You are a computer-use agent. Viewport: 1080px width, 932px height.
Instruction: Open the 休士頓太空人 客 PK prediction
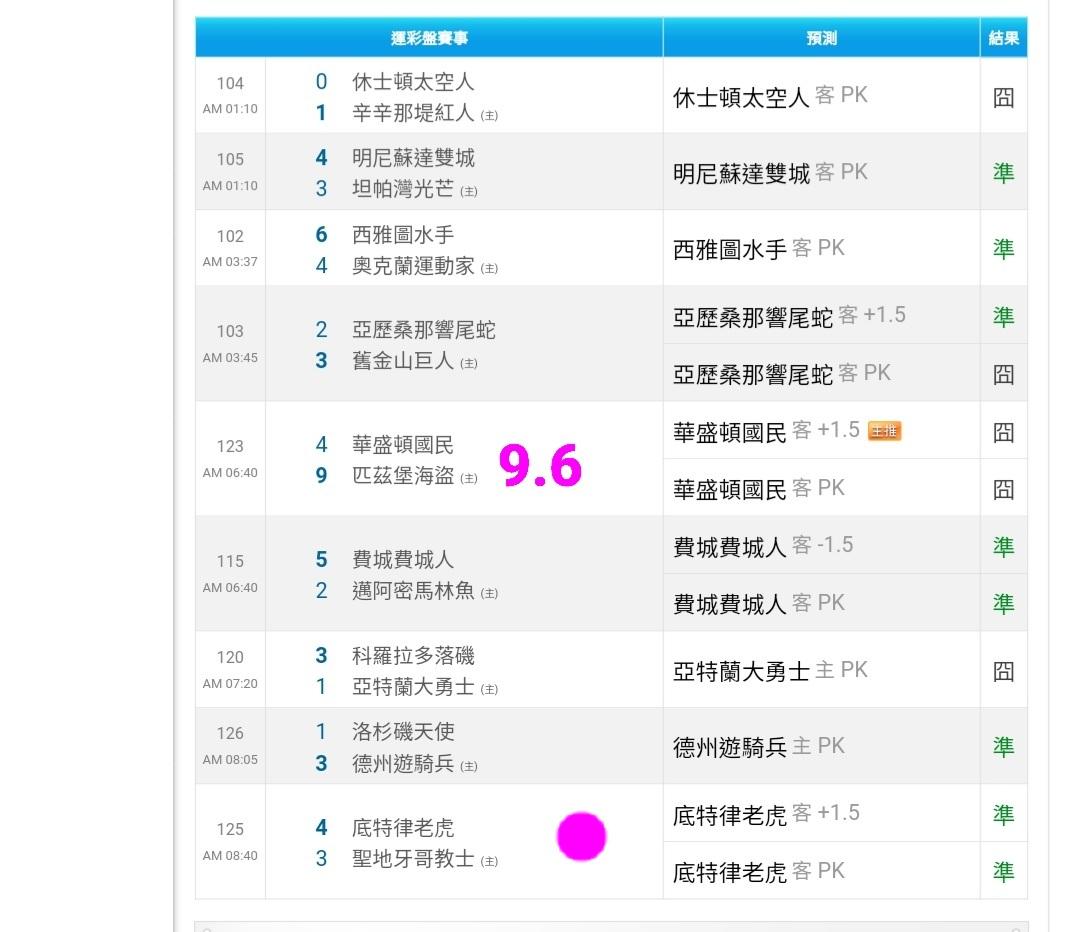click(770, 96)
